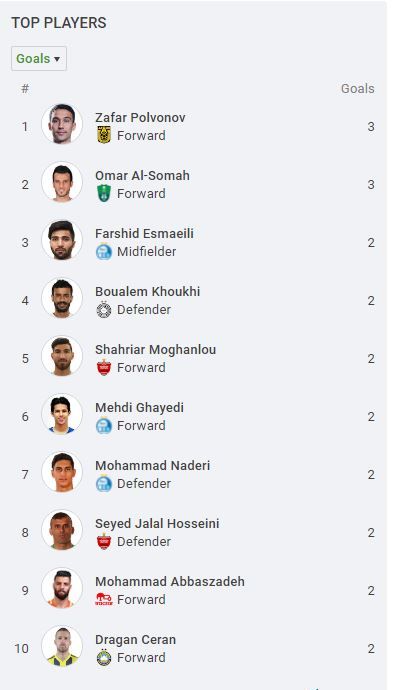Screen dimensions: 397x690
Task: Open Shahriar Moghanlou player profile link
Action: [x=155, y=349]
